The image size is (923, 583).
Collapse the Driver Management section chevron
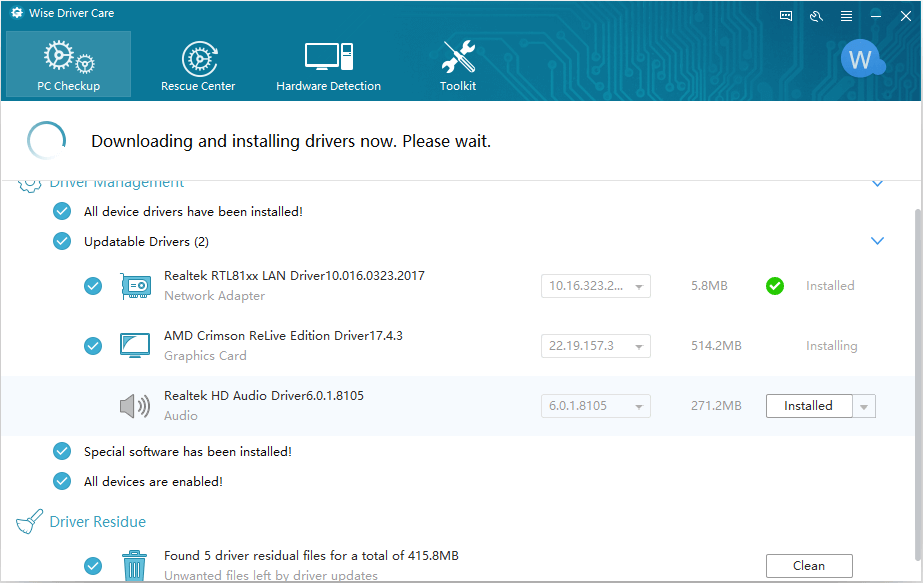877,183
